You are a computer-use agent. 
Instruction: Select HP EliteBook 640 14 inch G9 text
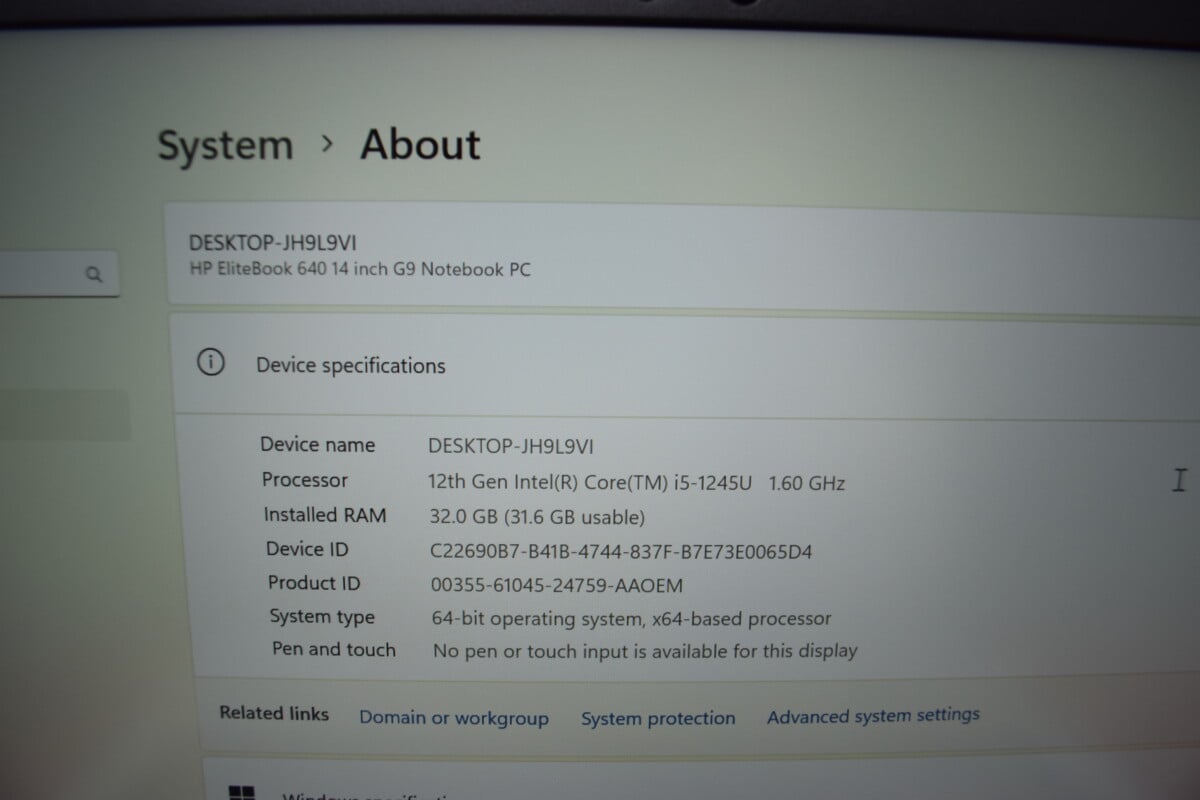pyautogui.click(x=360, y=269)
